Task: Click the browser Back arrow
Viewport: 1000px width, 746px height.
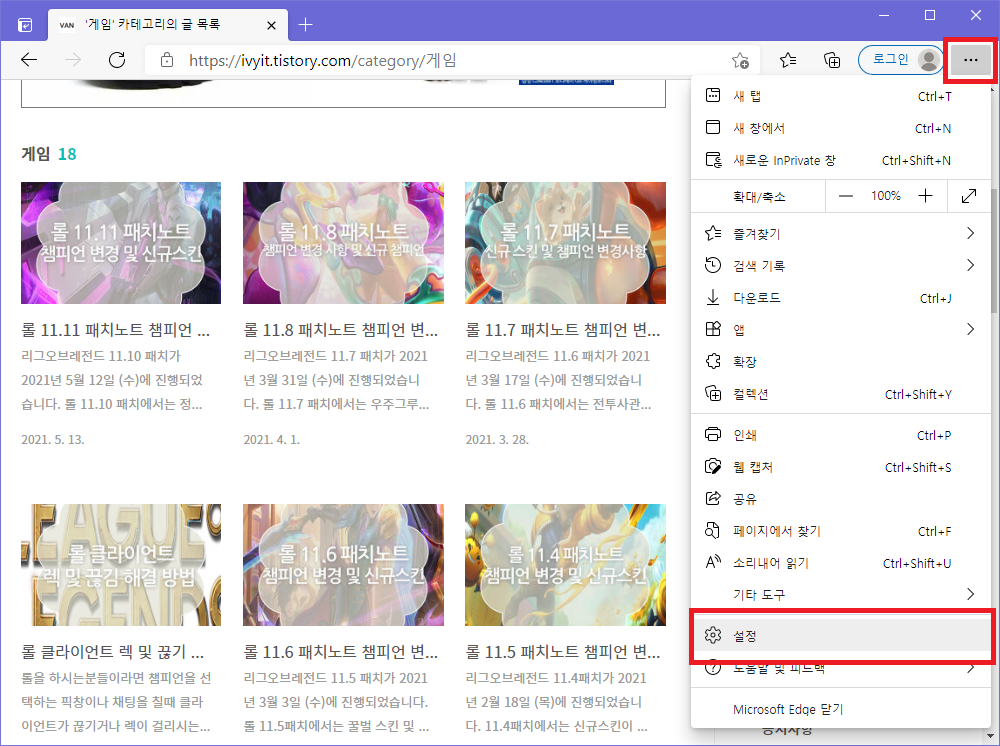Action: click(x=29, y=60)
